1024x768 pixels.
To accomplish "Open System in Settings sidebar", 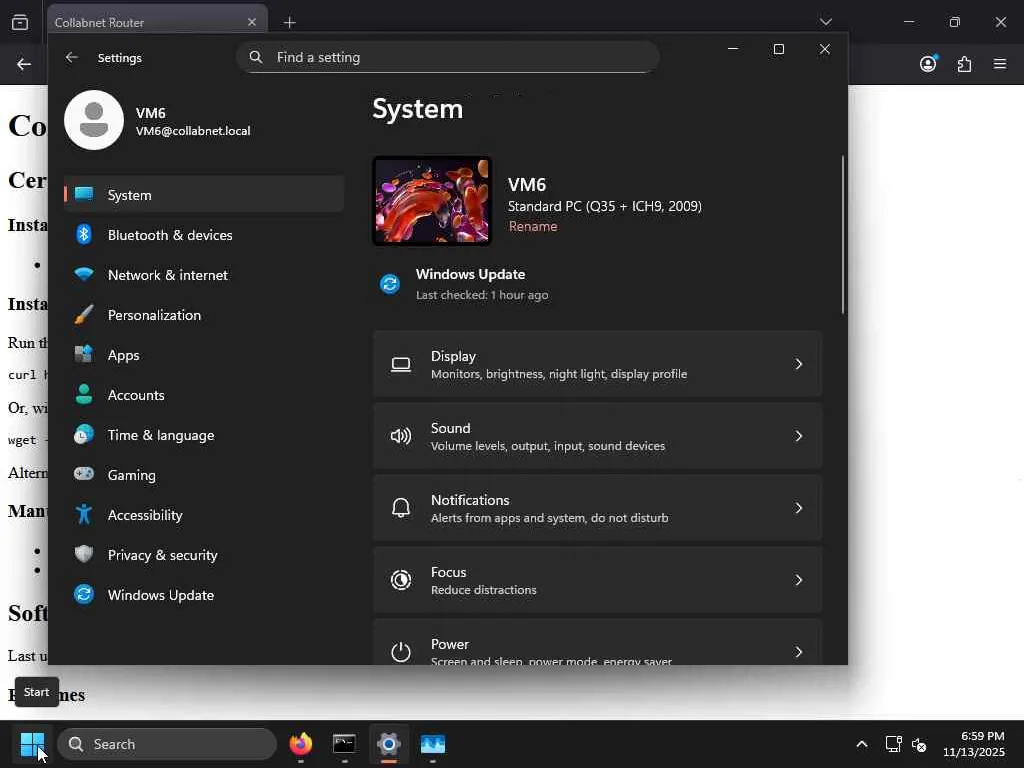I will [x=204, y=195].
